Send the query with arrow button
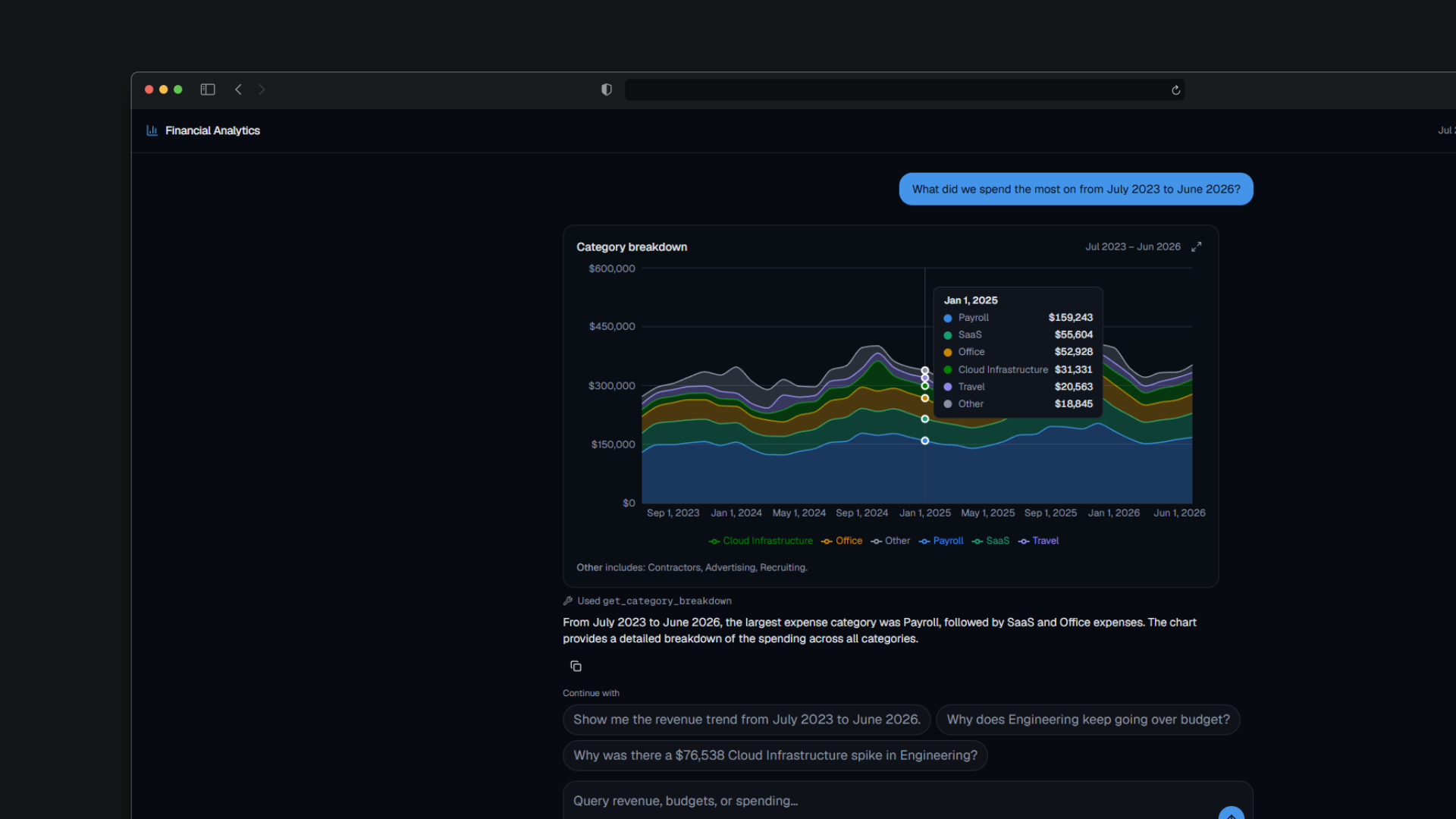 [x=1231, y=815]
